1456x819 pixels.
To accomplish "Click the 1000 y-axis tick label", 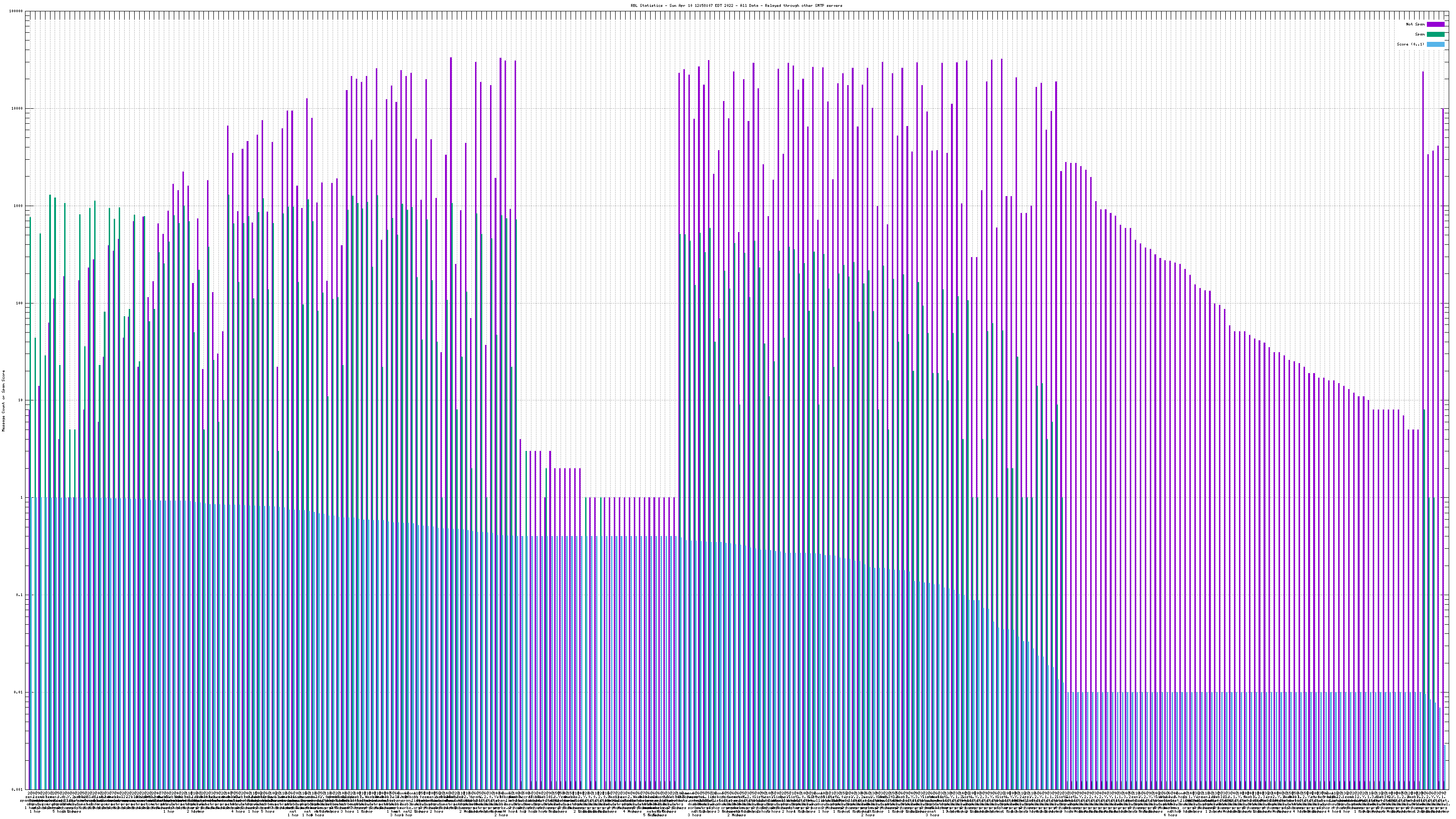I will pos(19,206).
